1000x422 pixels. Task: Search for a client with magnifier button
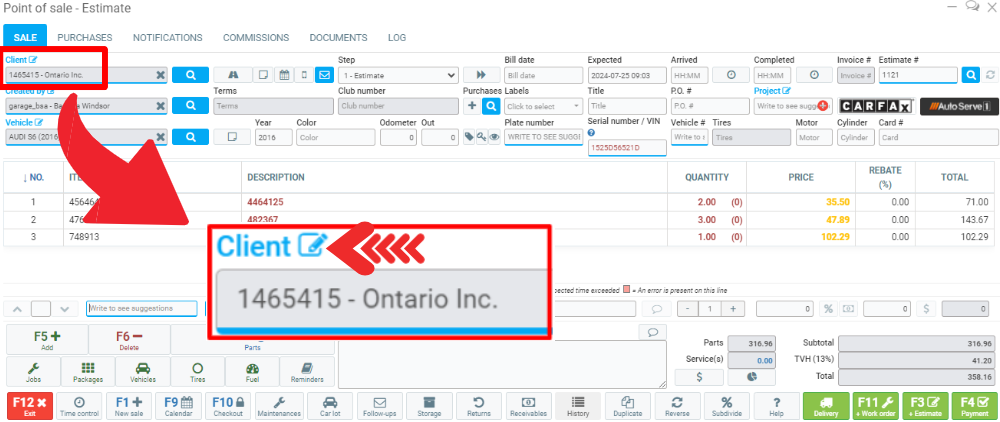[190, 75]
